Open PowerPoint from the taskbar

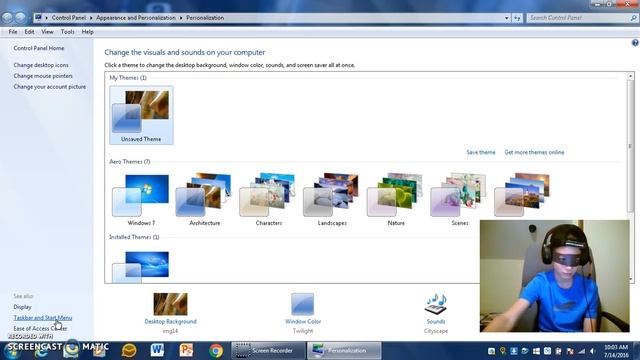click(x=186, y=350)
